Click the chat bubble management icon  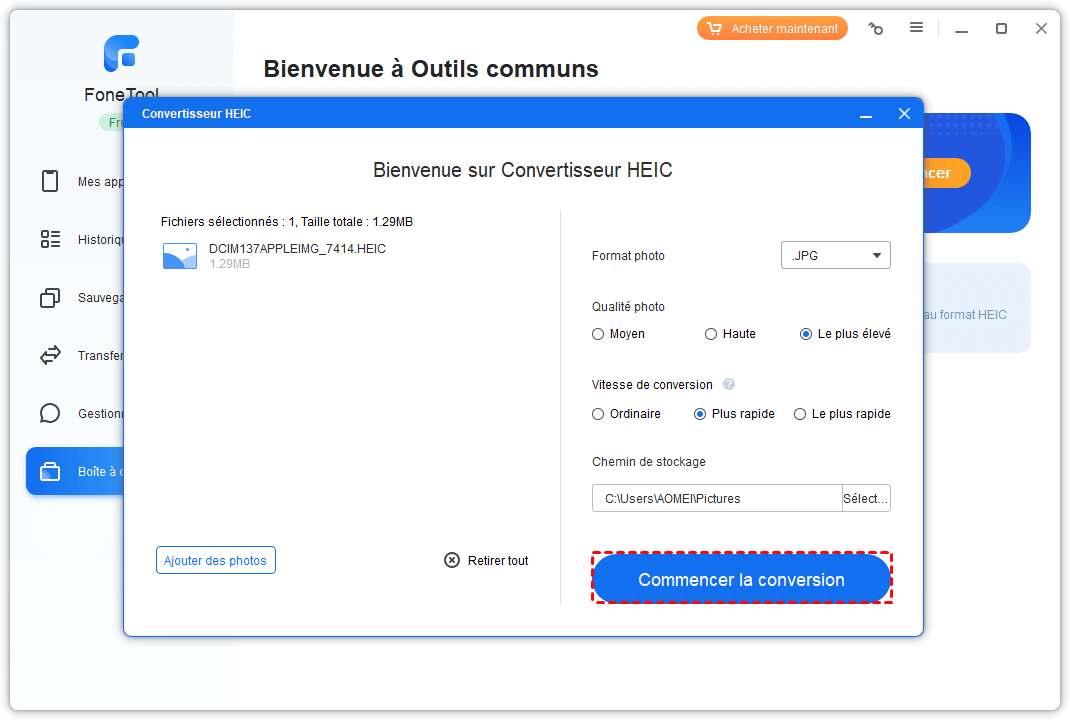pos(50,413)
